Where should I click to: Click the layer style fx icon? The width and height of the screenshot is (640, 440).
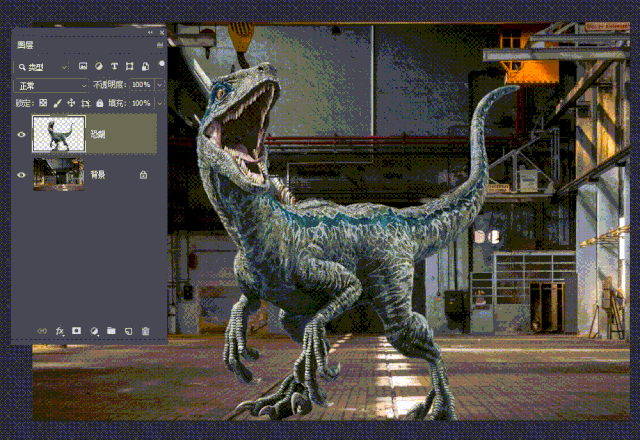[x=59, y=331]
